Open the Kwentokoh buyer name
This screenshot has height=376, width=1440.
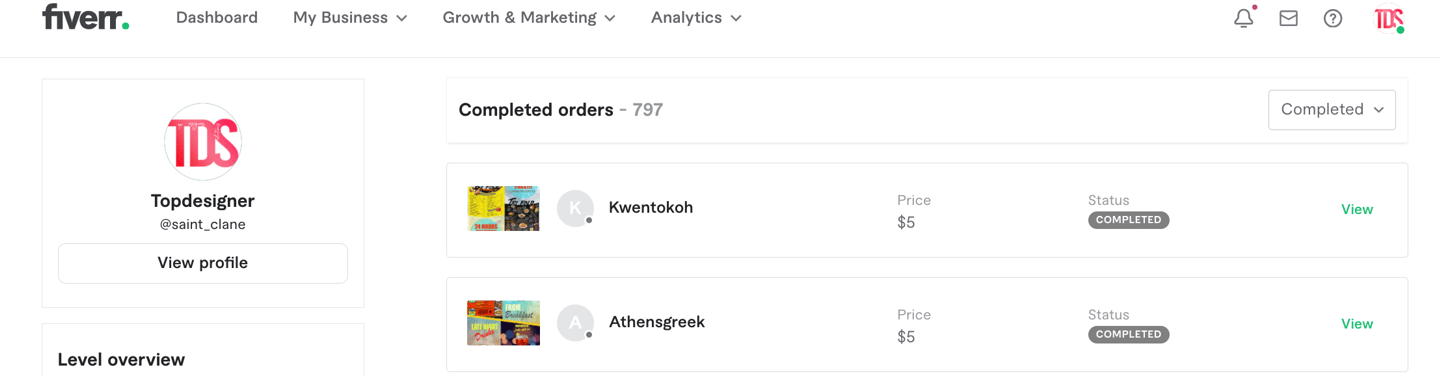tap(651, 208)
